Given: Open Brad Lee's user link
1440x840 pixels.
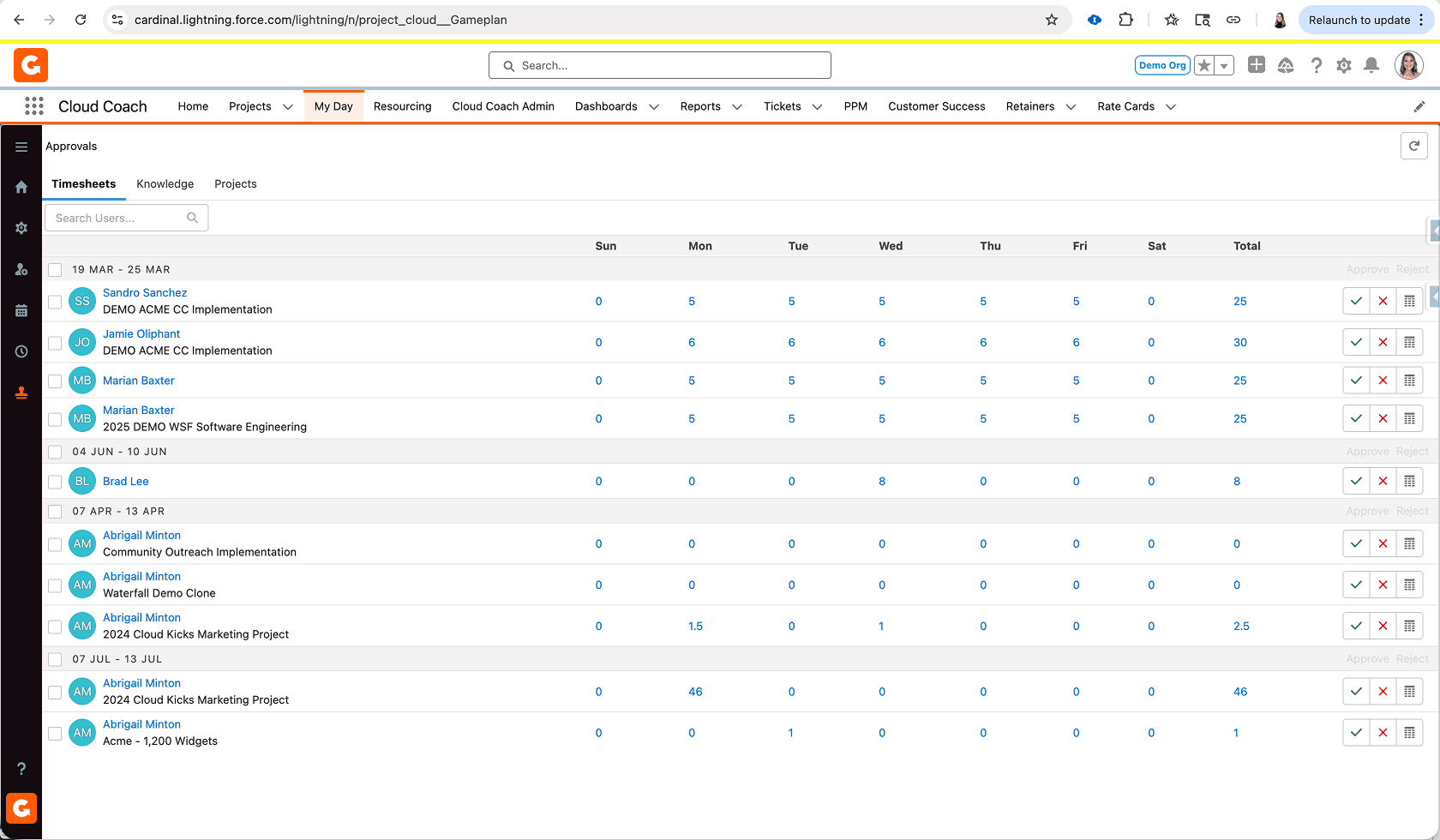Looking at the screenshot, I should tap(126, 481).
